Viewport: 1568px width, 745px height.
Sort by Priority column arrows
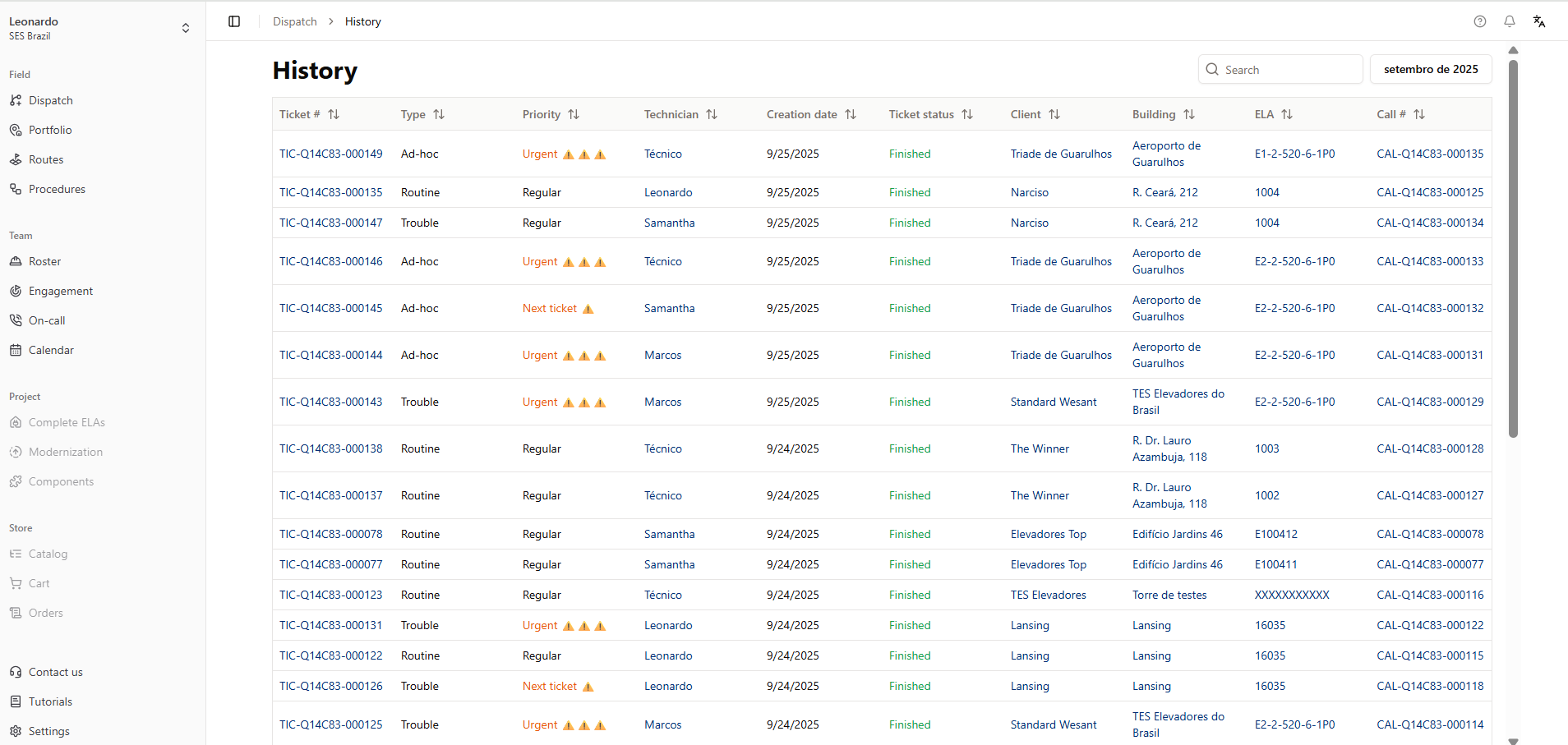574,115
